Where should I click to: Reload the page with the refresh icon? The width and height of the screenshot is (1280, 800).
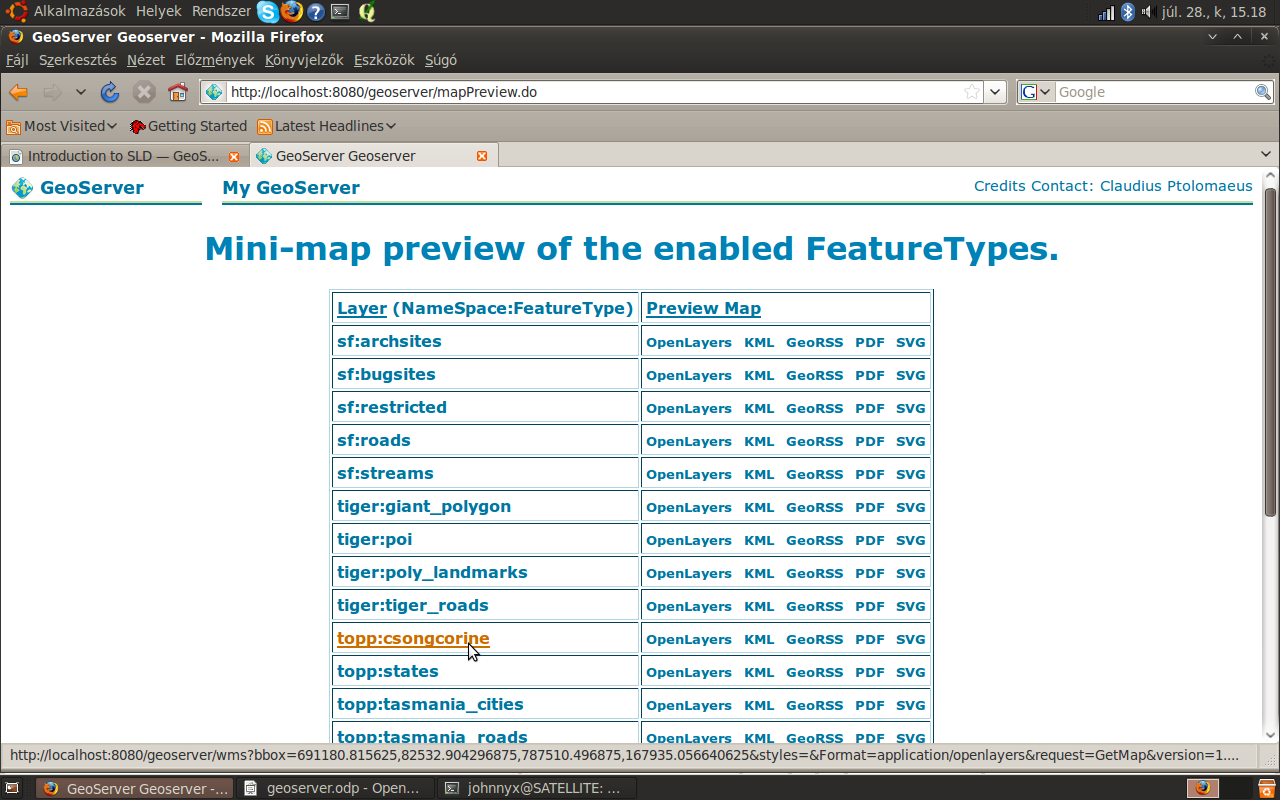110,92
